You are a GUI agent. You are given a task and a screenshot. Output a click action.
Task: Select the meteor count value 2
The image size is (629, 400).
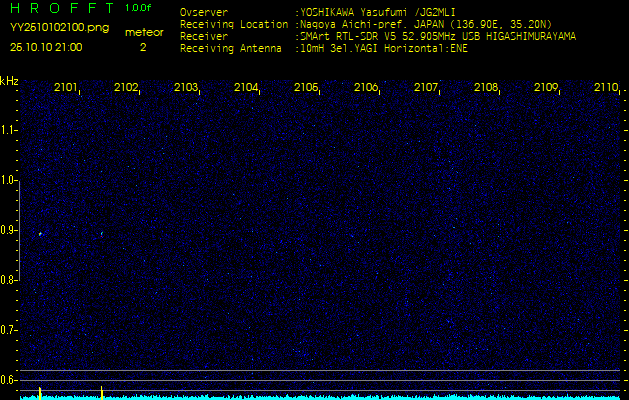[143, 47]
